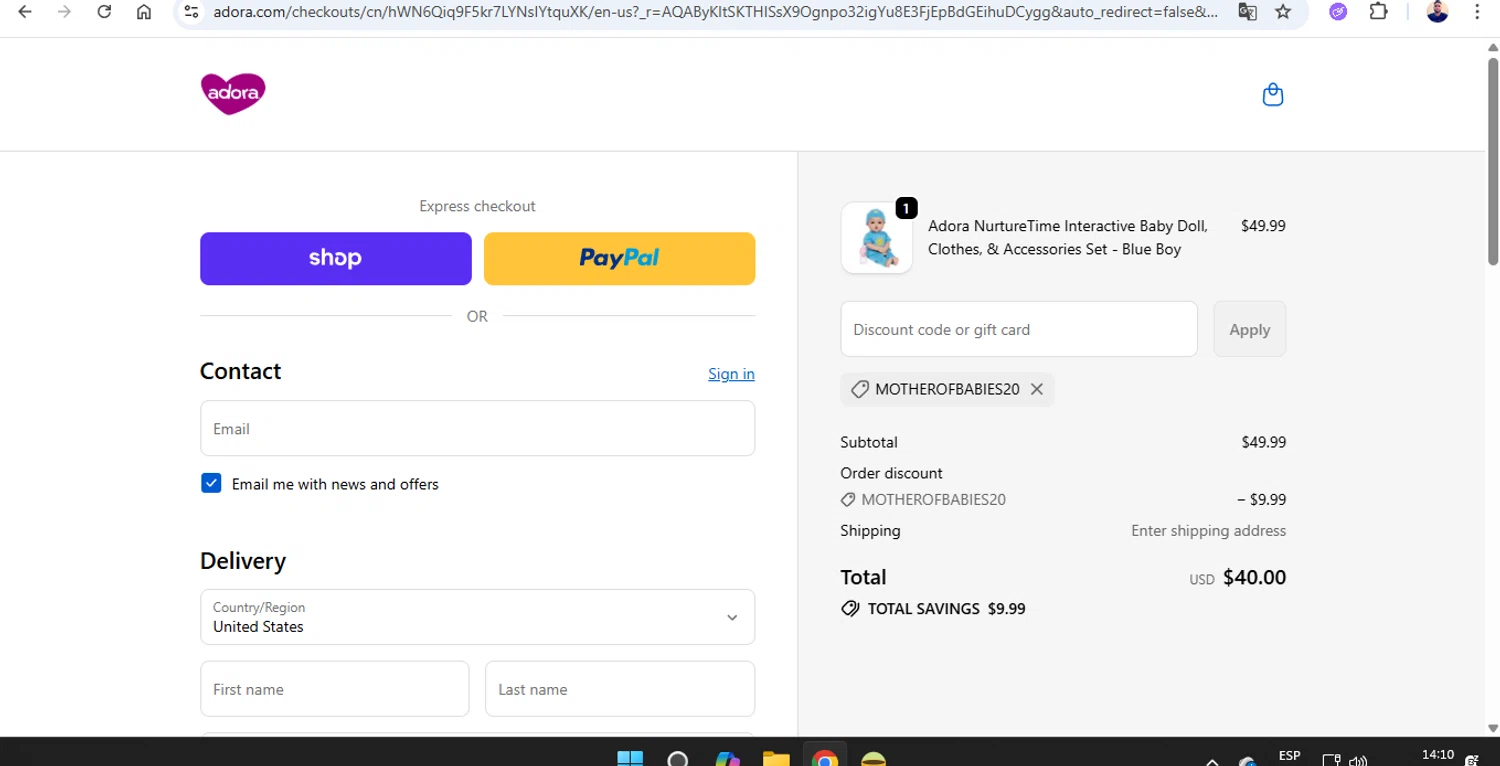Click the "Enter shipping address" text
This screenshot has width=1500, height=766.
click(1208, 531)
